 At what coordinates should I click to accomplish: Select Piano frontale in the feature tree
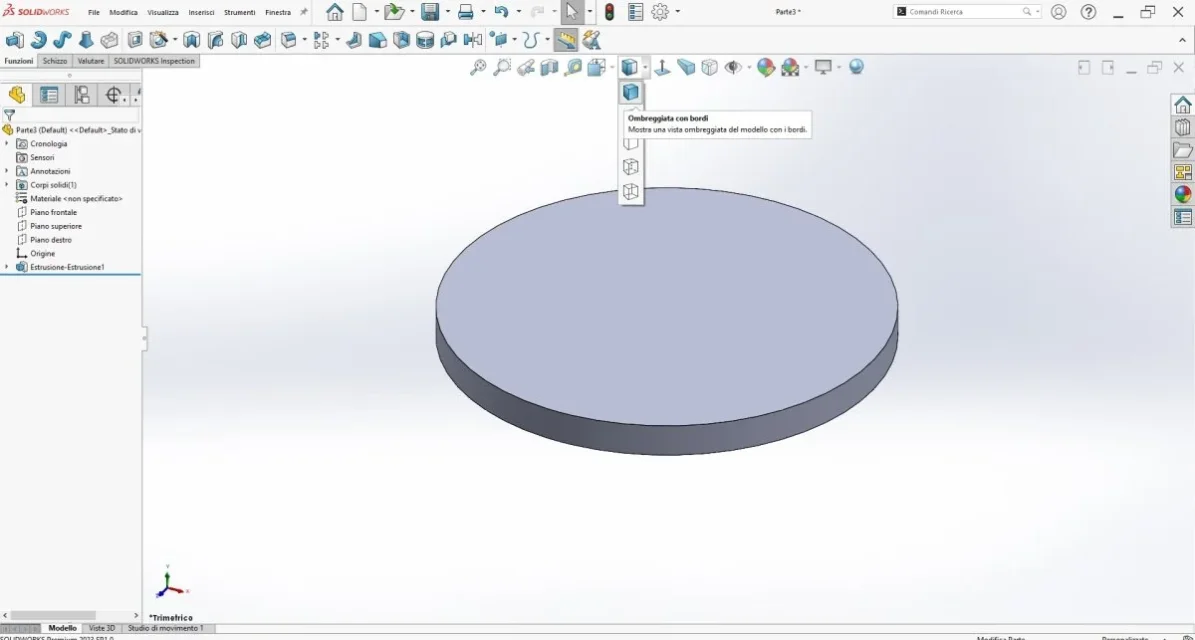(53, 212)
